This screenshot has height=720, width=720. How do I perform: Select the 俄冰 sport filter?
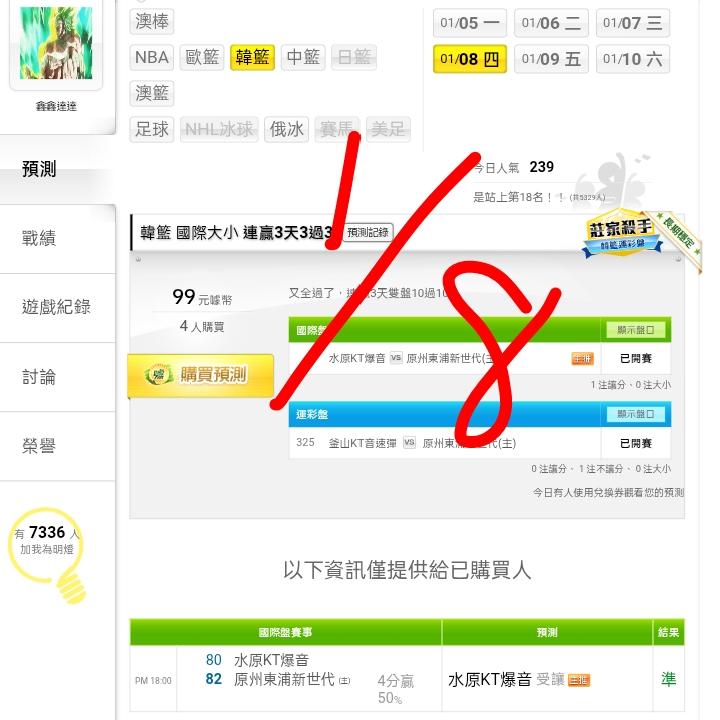tap(287, 129)
